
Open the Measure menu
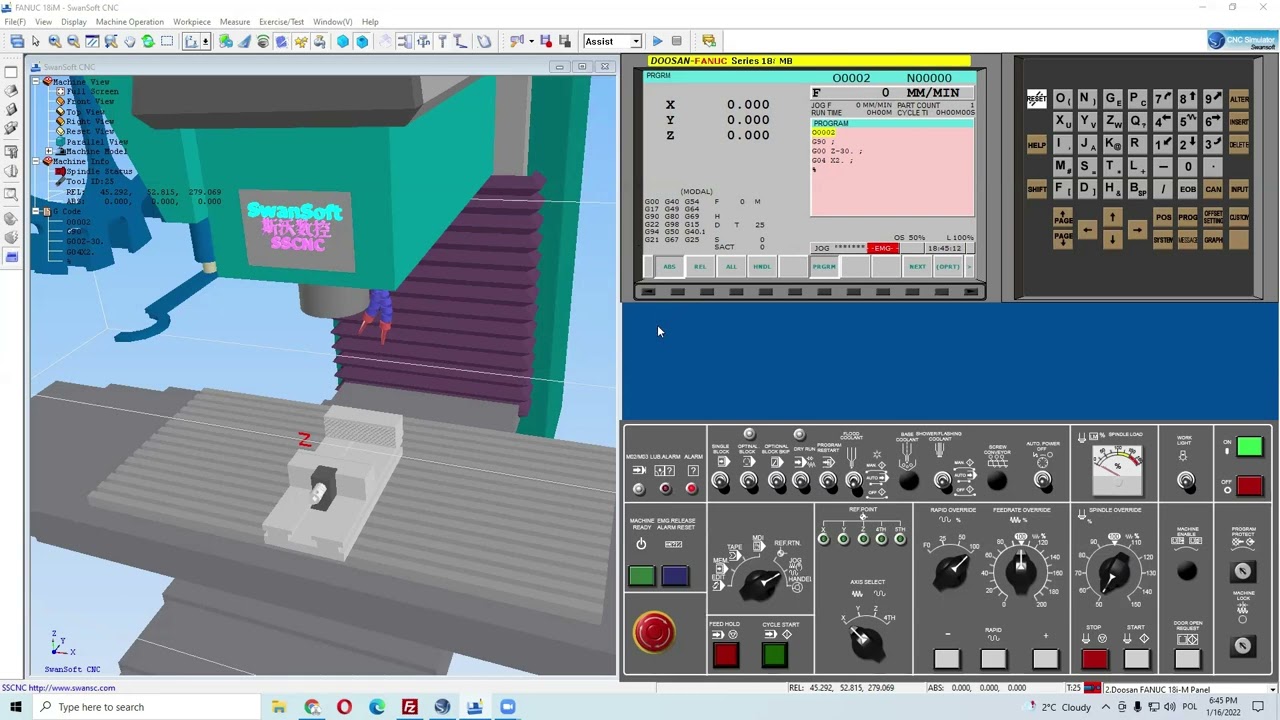235,21
